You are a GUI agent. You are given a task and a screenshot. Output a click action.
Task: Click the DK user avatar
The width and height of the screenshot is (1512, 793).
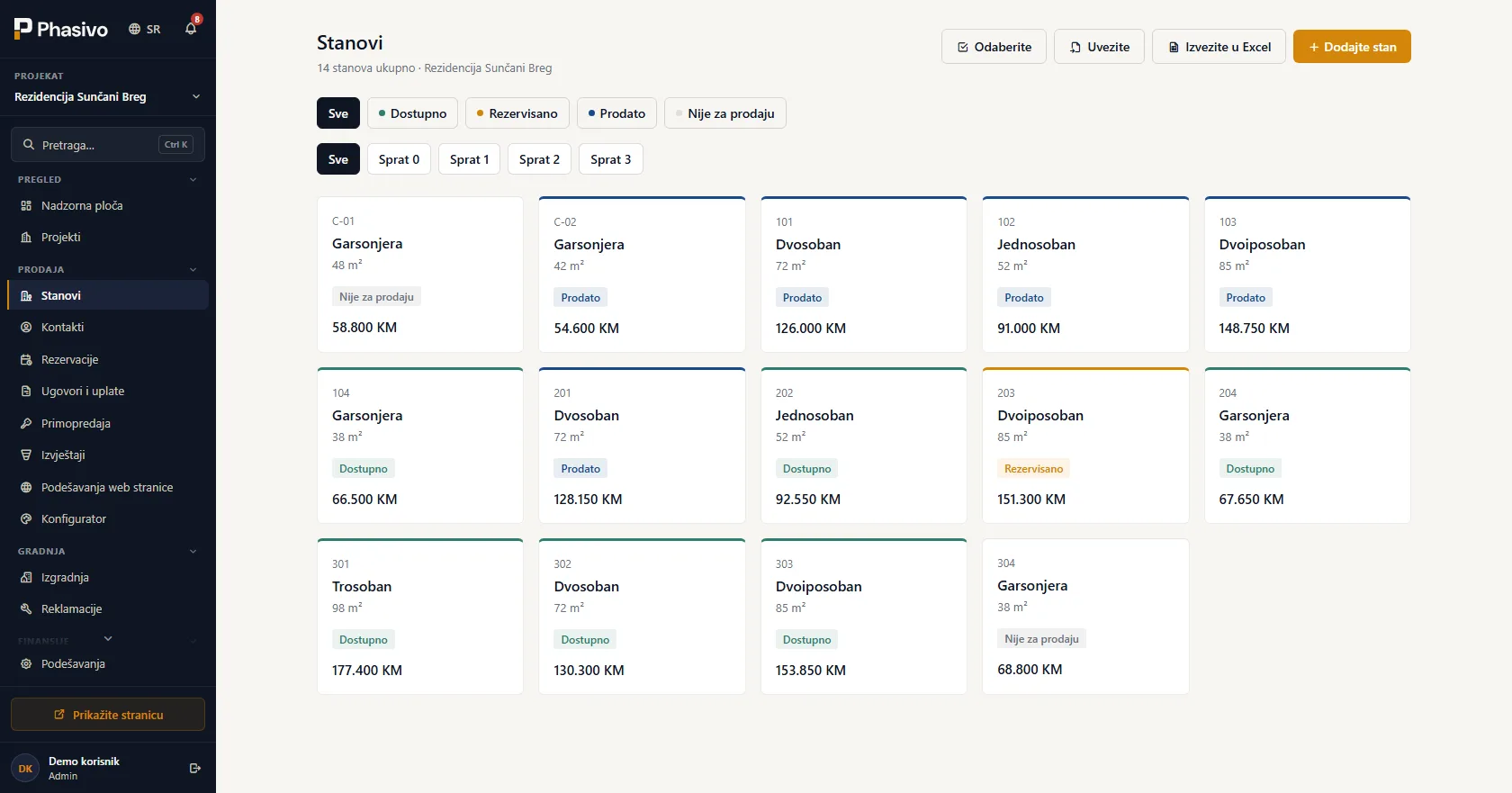click(25, 768)
